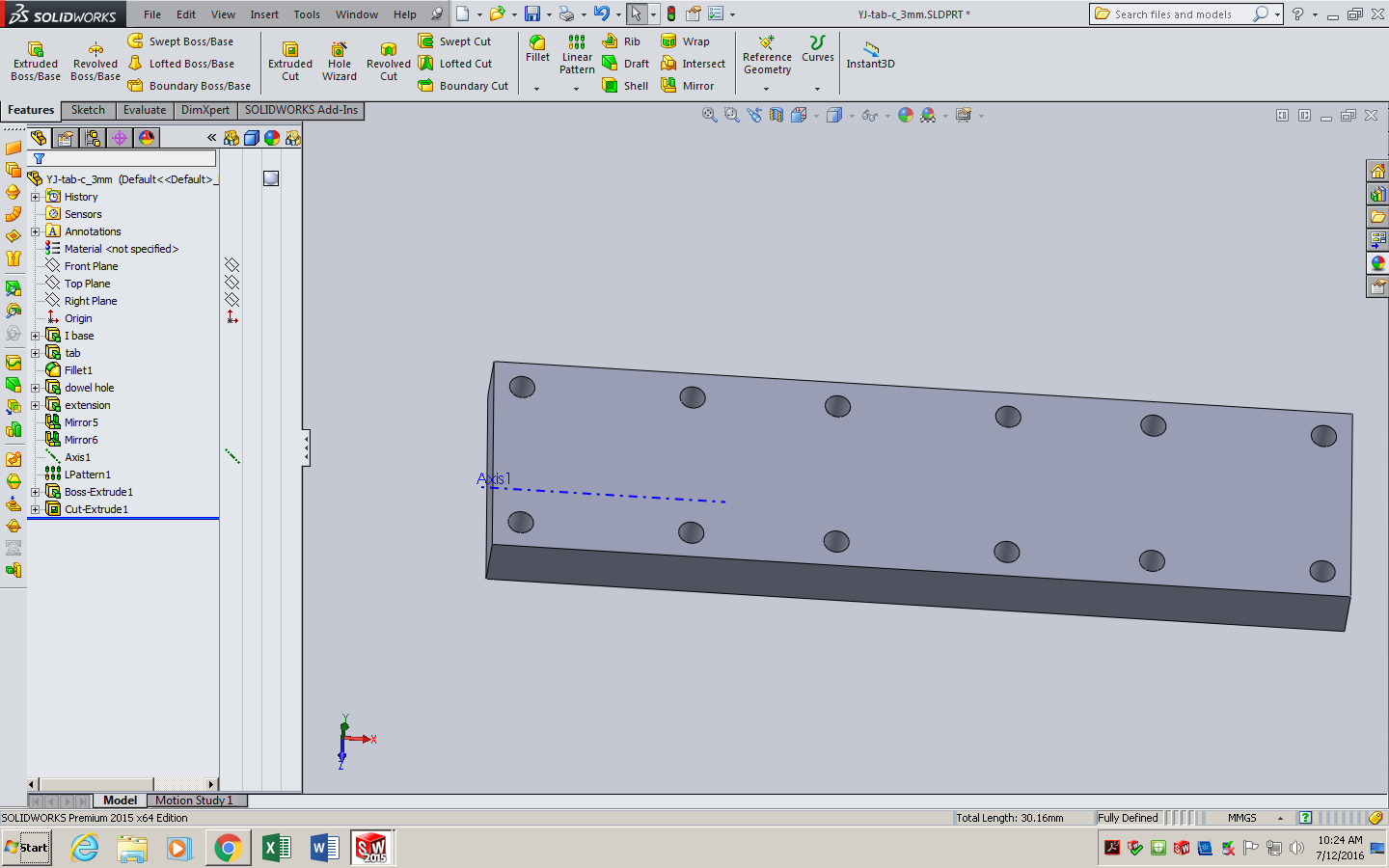Viewport: 1389px width, 868px height.
Task: Switch to the Evaluate tab
Action: coord(145,110)
